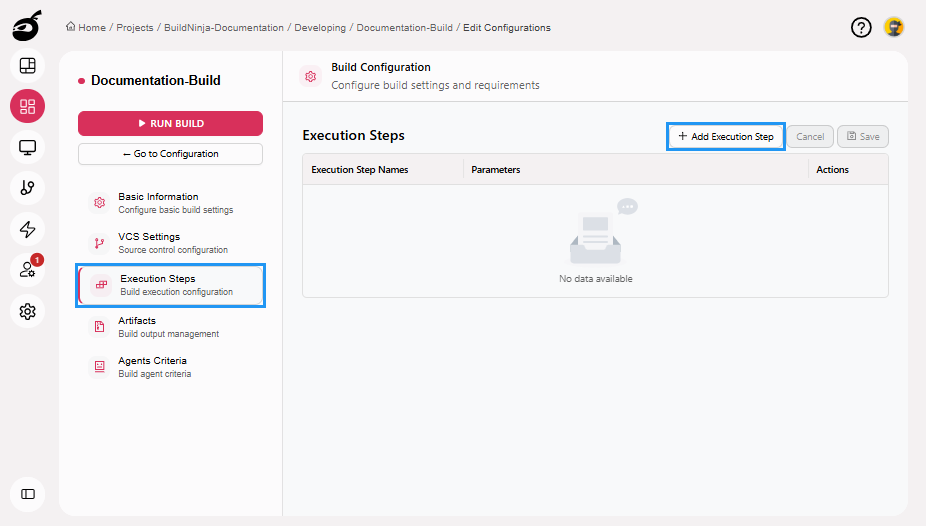Click Parameters column header

(495, 169)
